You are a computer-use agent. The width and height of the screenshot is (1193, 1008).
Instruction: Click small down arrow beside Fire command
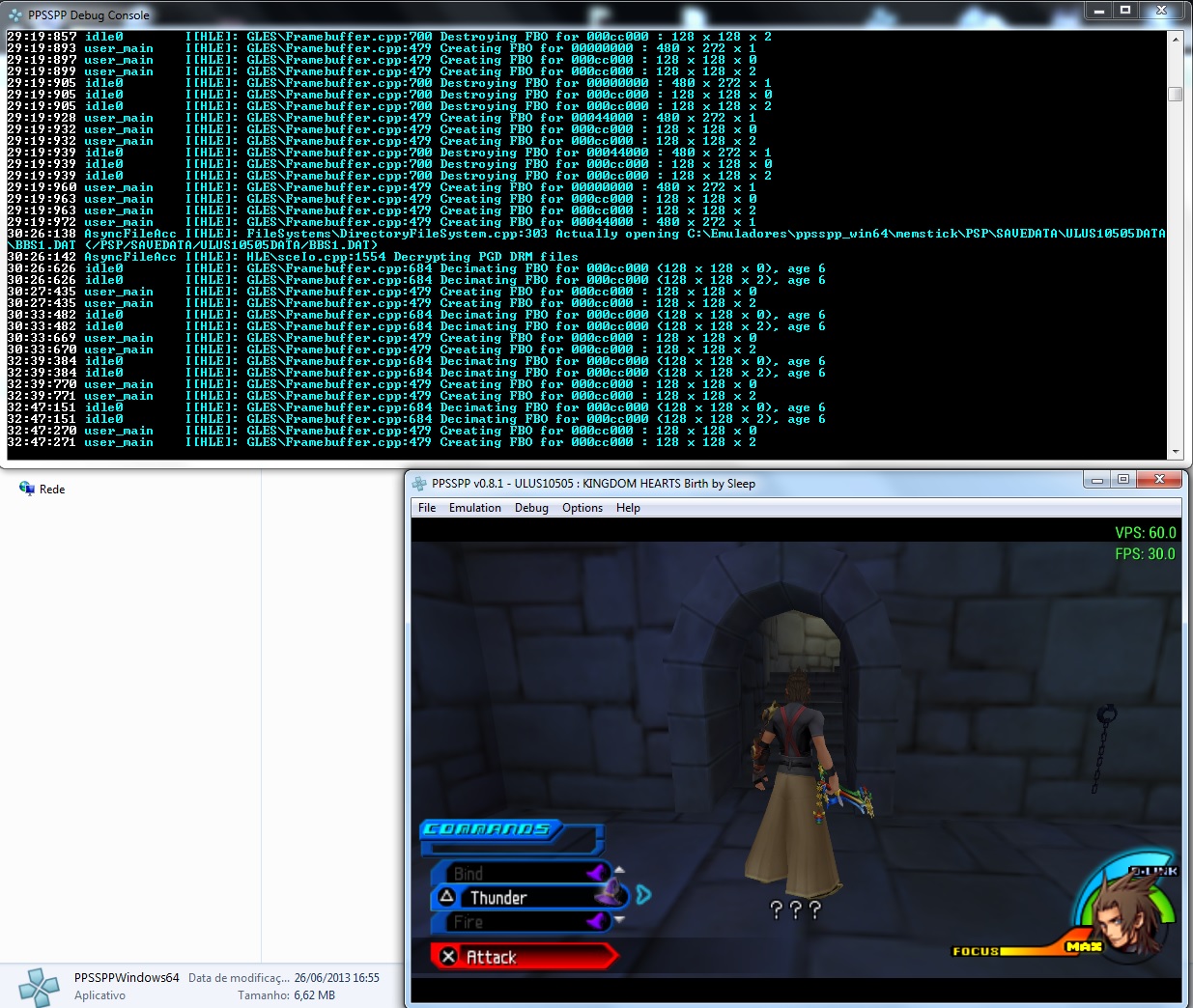coord(619,921)
